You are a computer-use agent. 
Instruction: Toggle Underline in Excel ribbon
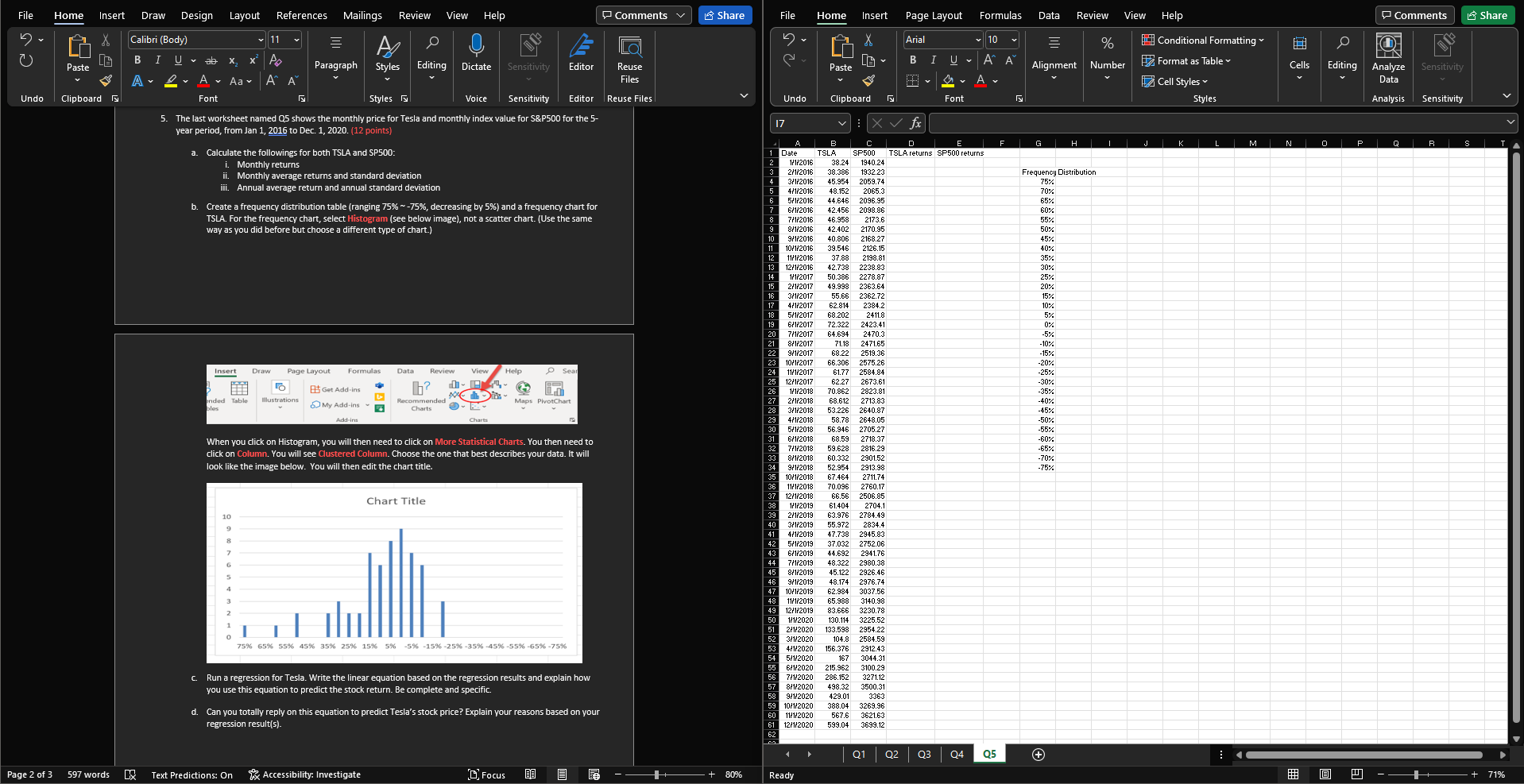953,60
